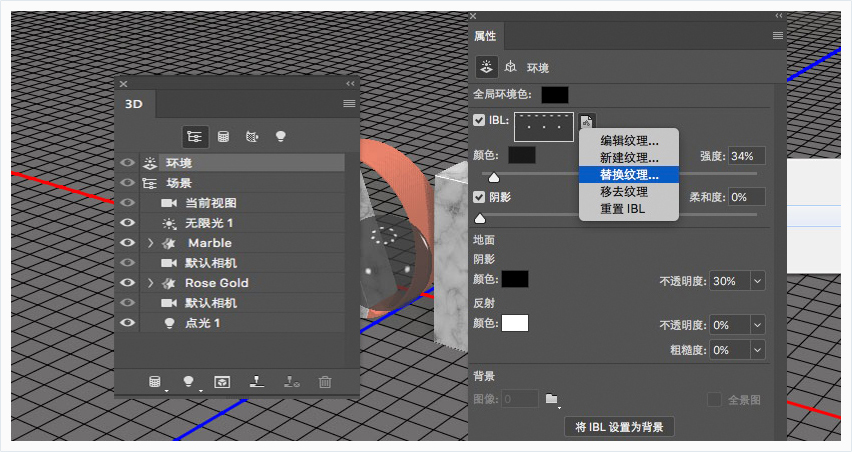Select 当前视图 camera row
This screenshot has width=852, height=452.
(x=242, y=203)
